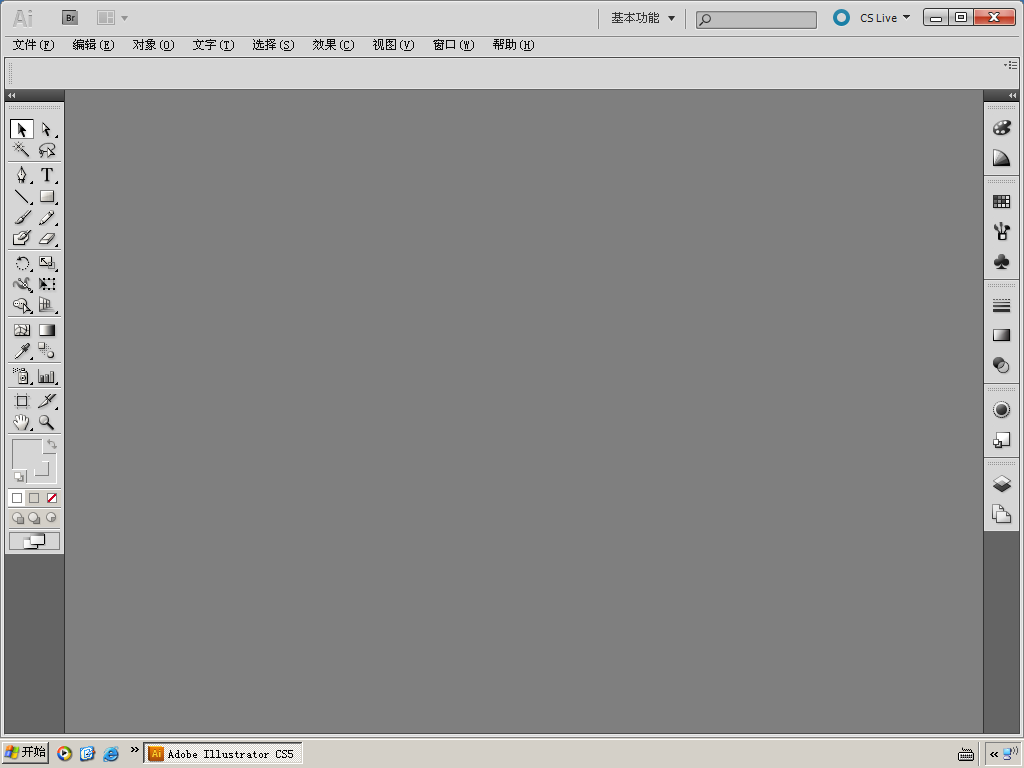Open the 文件(F) menu

(33, 45)
